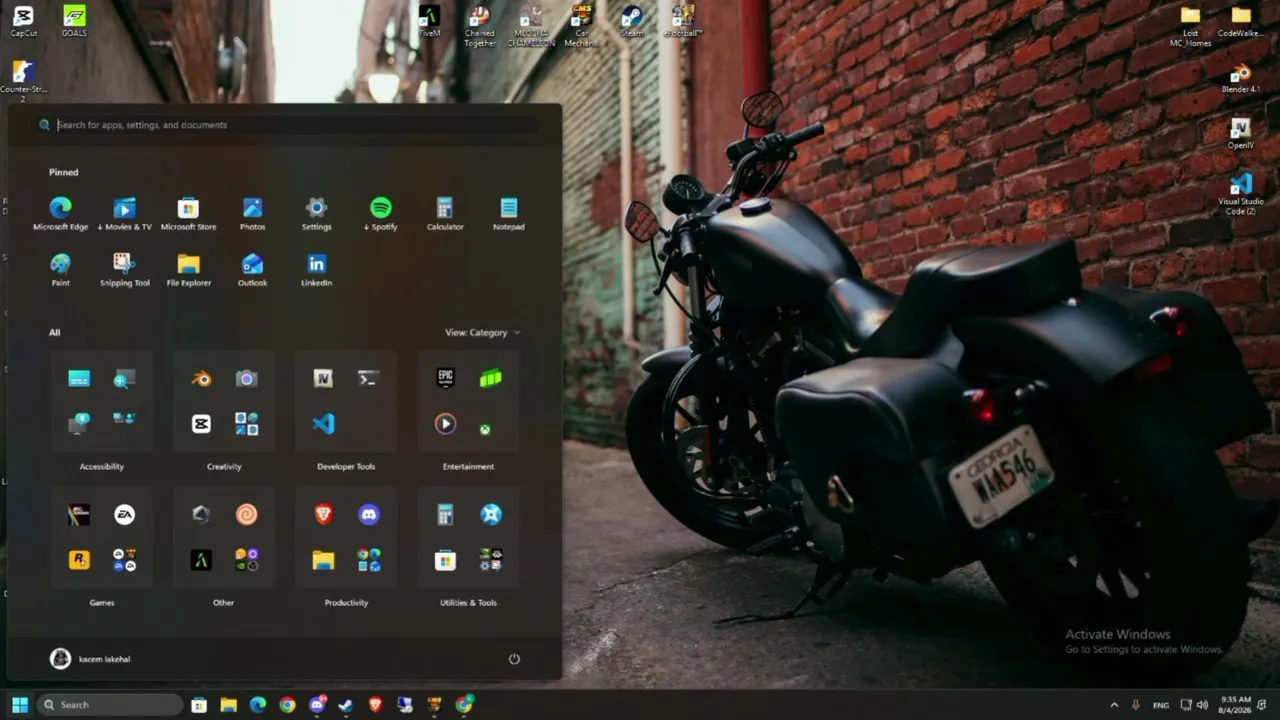Open the pinned Snipping Tool

[x=124, y=270]
